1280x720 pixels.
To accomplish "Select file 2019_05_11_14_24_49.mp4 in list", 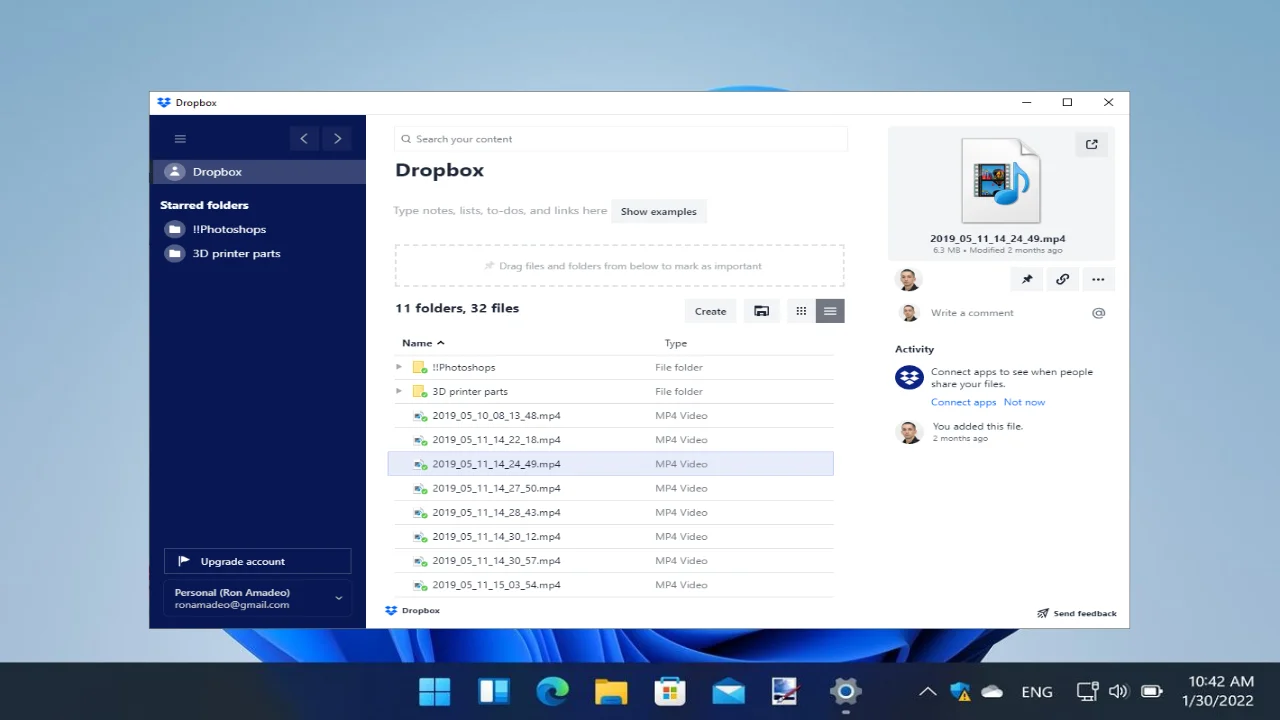I will point(611,464).
